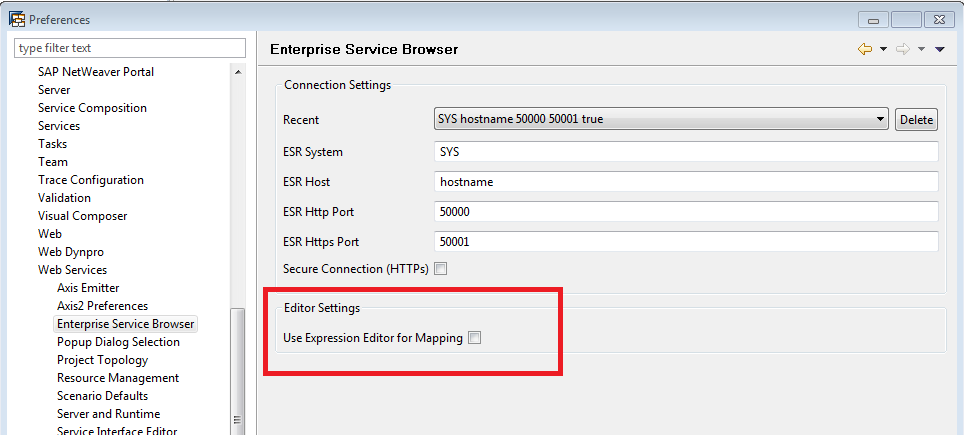Open the back history dropdown arrow
Viewport: 964px width, 435px height.
[x=884, y=50]
